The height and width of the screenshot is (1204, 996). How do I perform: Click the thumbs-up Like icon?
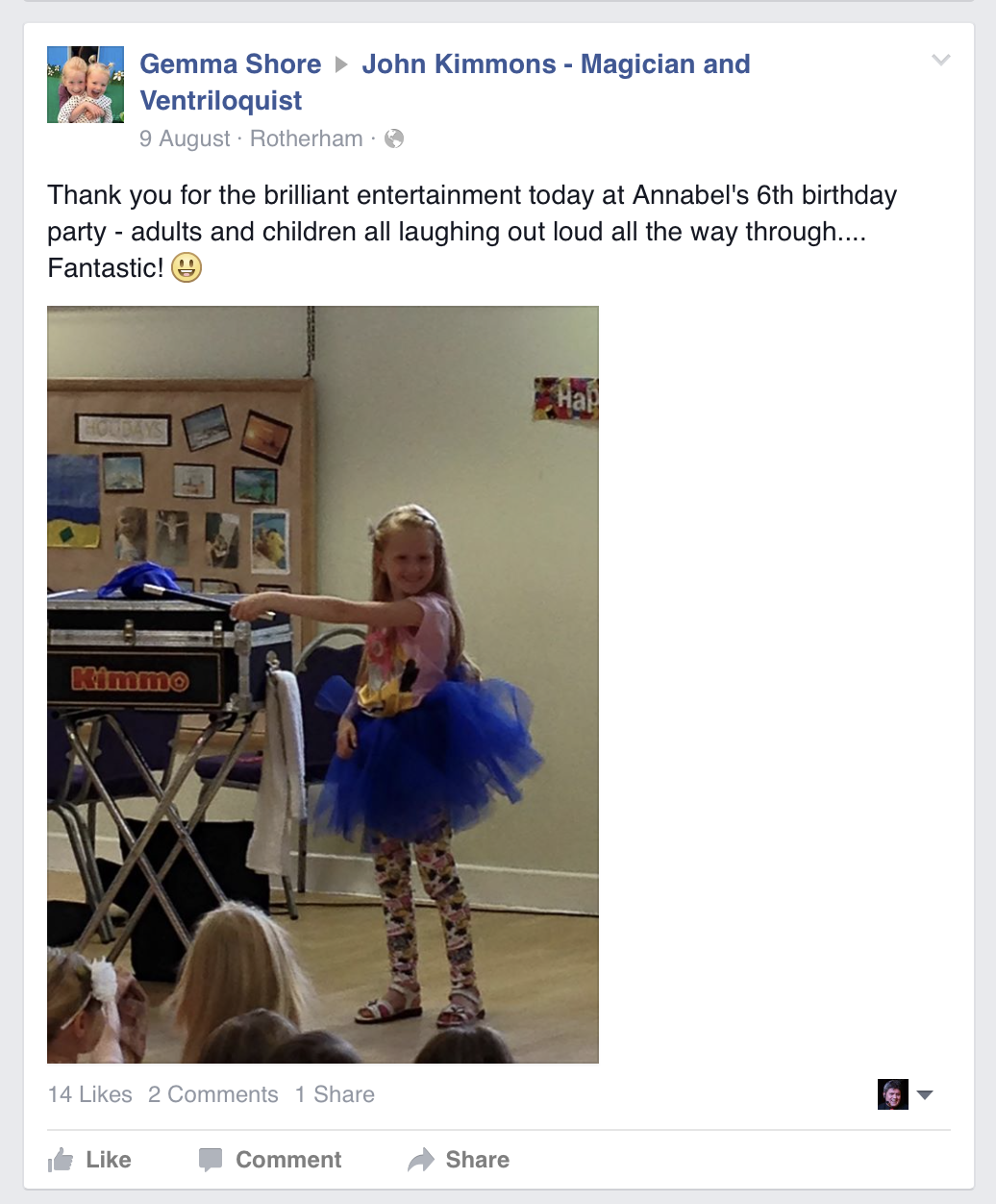tap(61, 1160)
